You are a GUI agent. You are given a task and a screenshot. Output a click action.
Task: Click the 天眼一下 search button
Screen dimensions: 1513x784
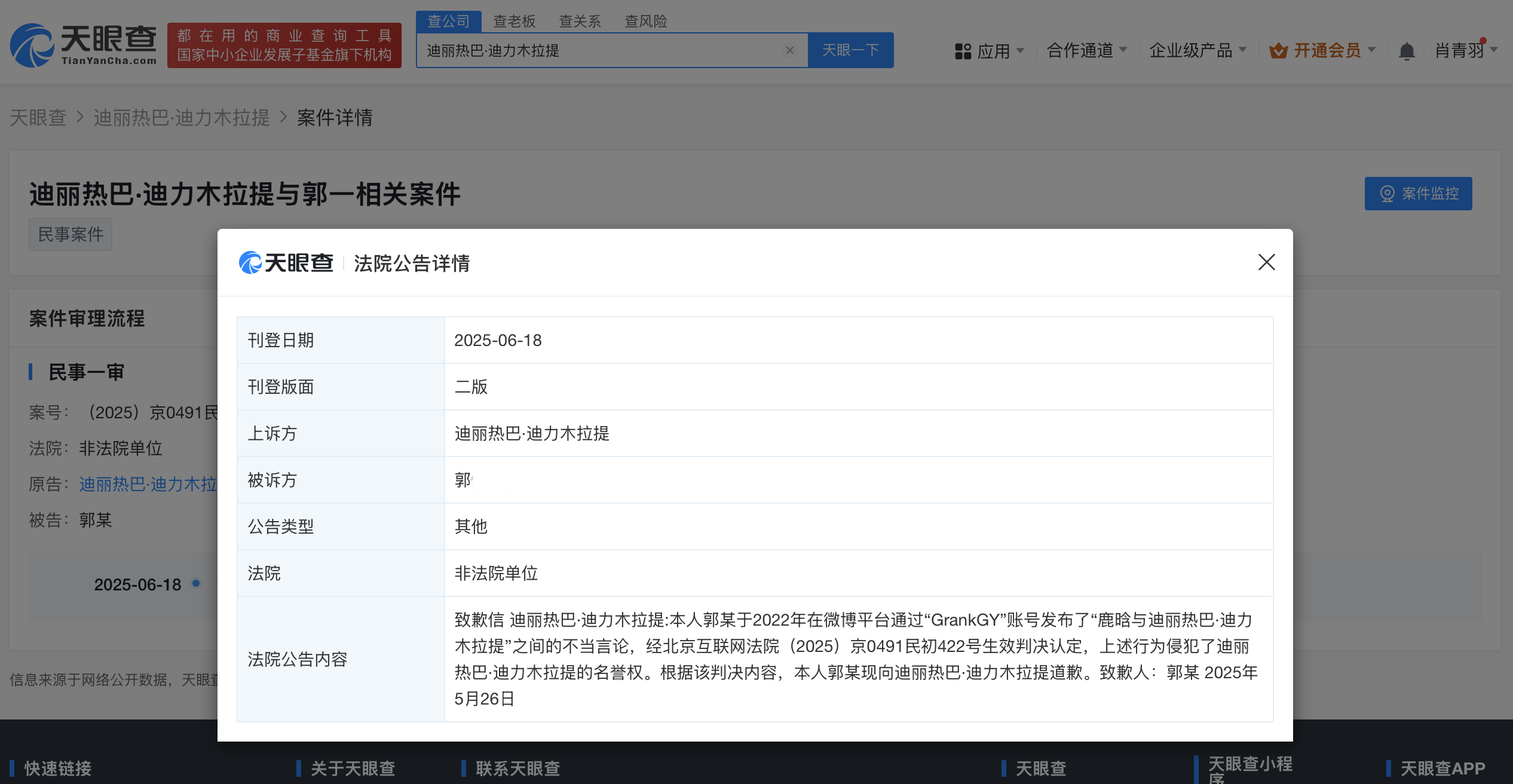point(850,50)
